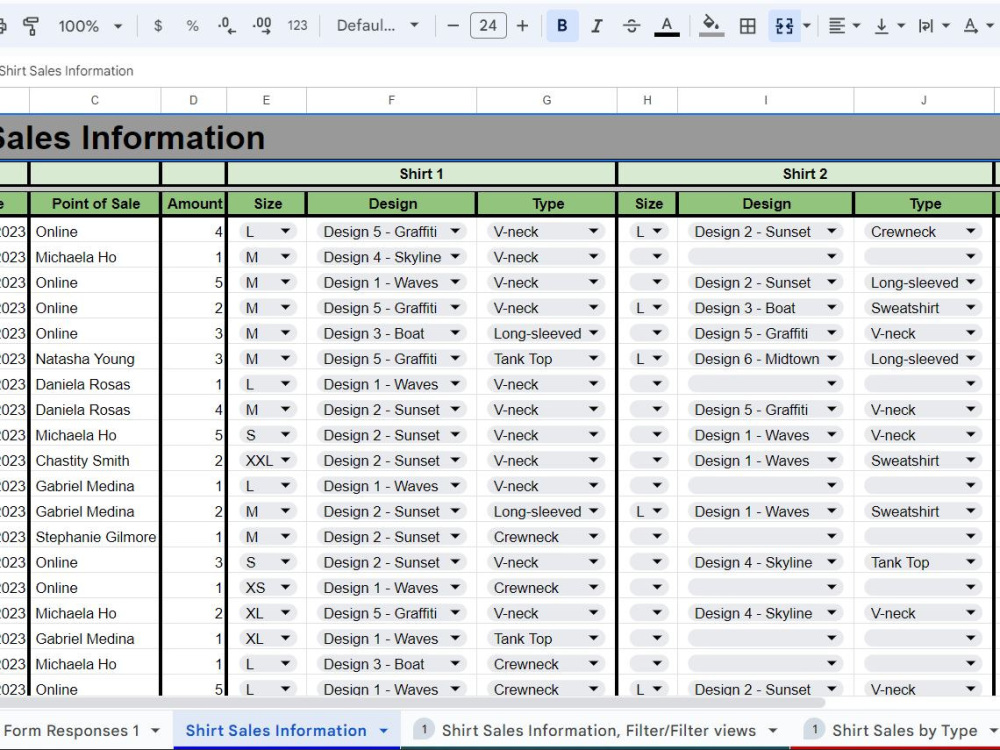Open horizontal align options

tap(837, 26)
